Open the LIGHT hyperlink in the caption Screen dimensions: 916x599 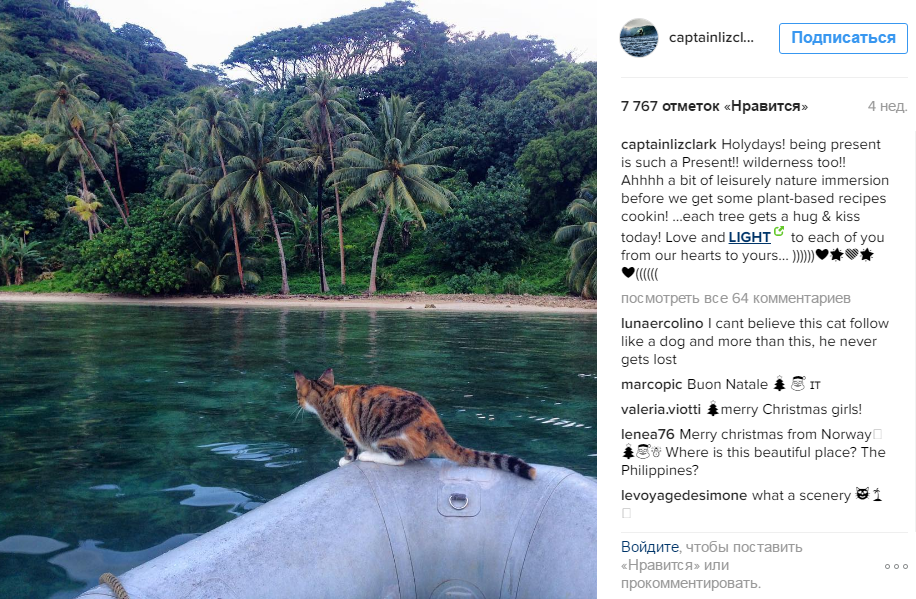(746, 237)
